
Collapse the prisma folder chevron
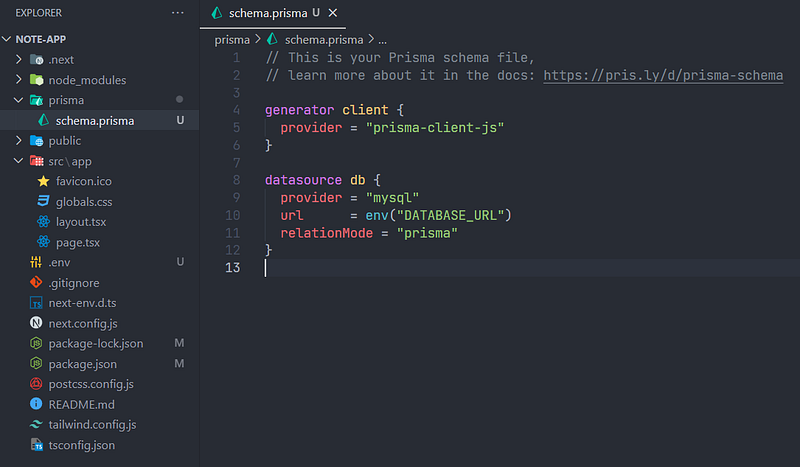tap(19, 100)
